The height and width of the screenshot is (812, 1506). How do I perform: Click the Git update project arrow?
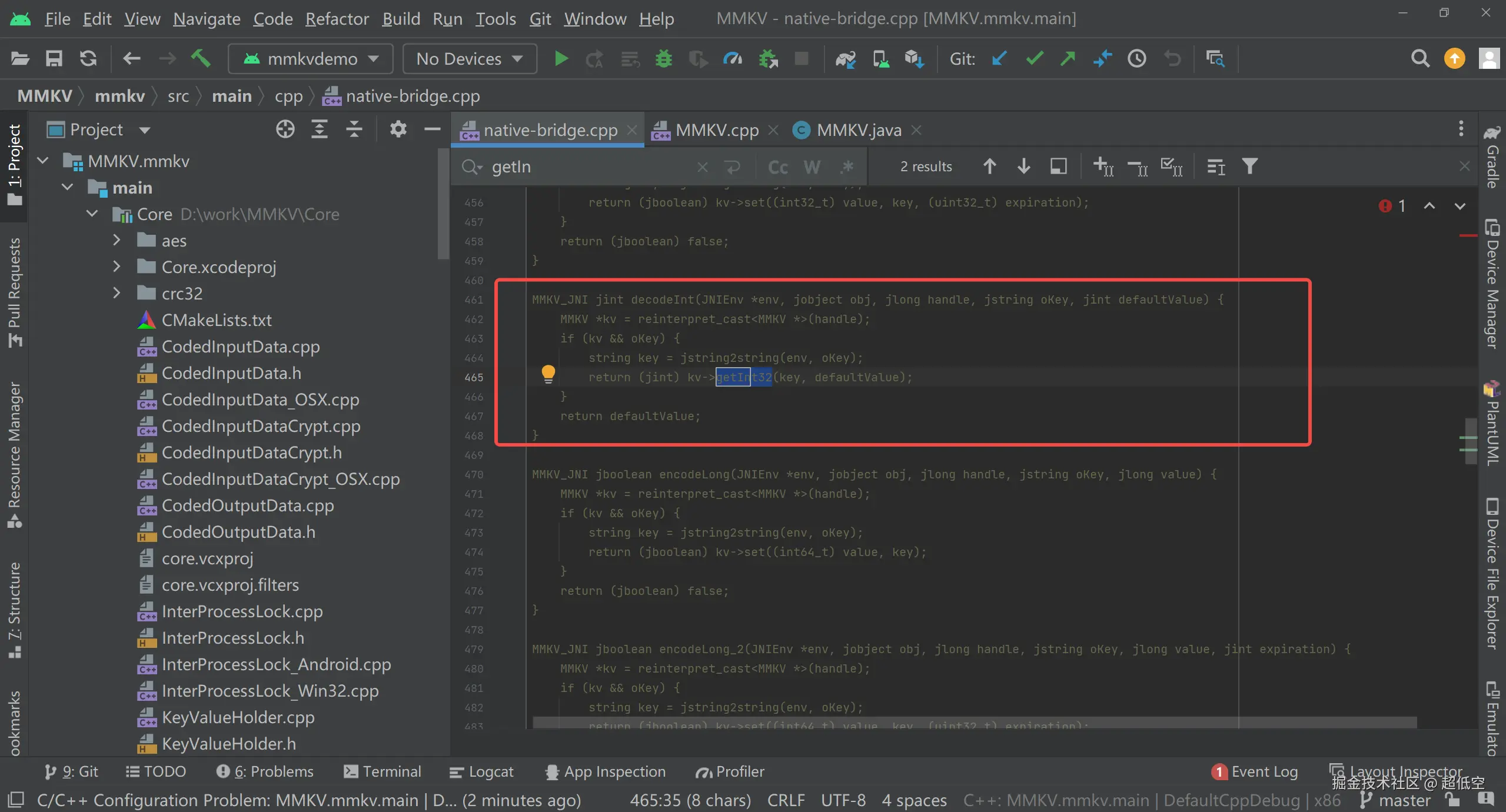[999, 59]
